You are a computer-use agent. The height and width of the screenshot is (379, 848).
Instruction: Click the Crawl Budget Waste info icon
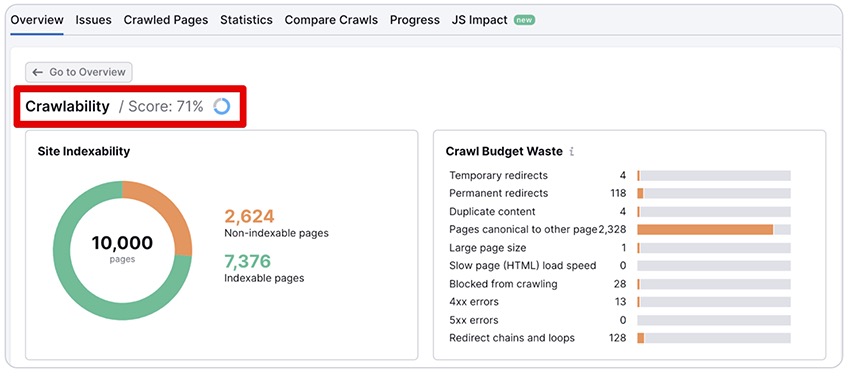pyautogui.click(x=572, y=152)
